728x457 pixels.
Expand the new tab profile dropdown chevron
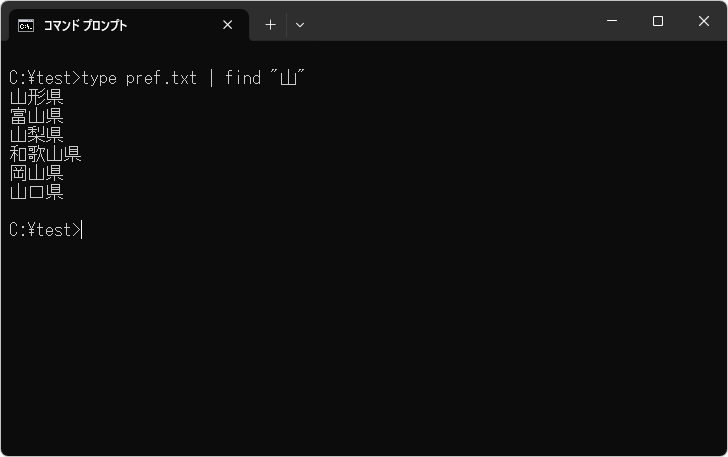click(x=300, y=25)
